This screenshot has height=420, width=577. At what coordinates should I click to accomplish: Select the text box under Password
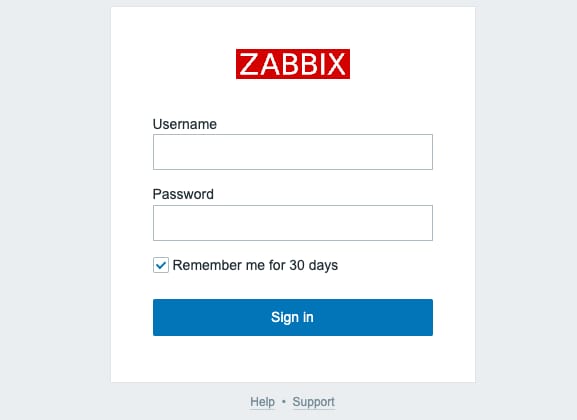(x=293, y=223)
